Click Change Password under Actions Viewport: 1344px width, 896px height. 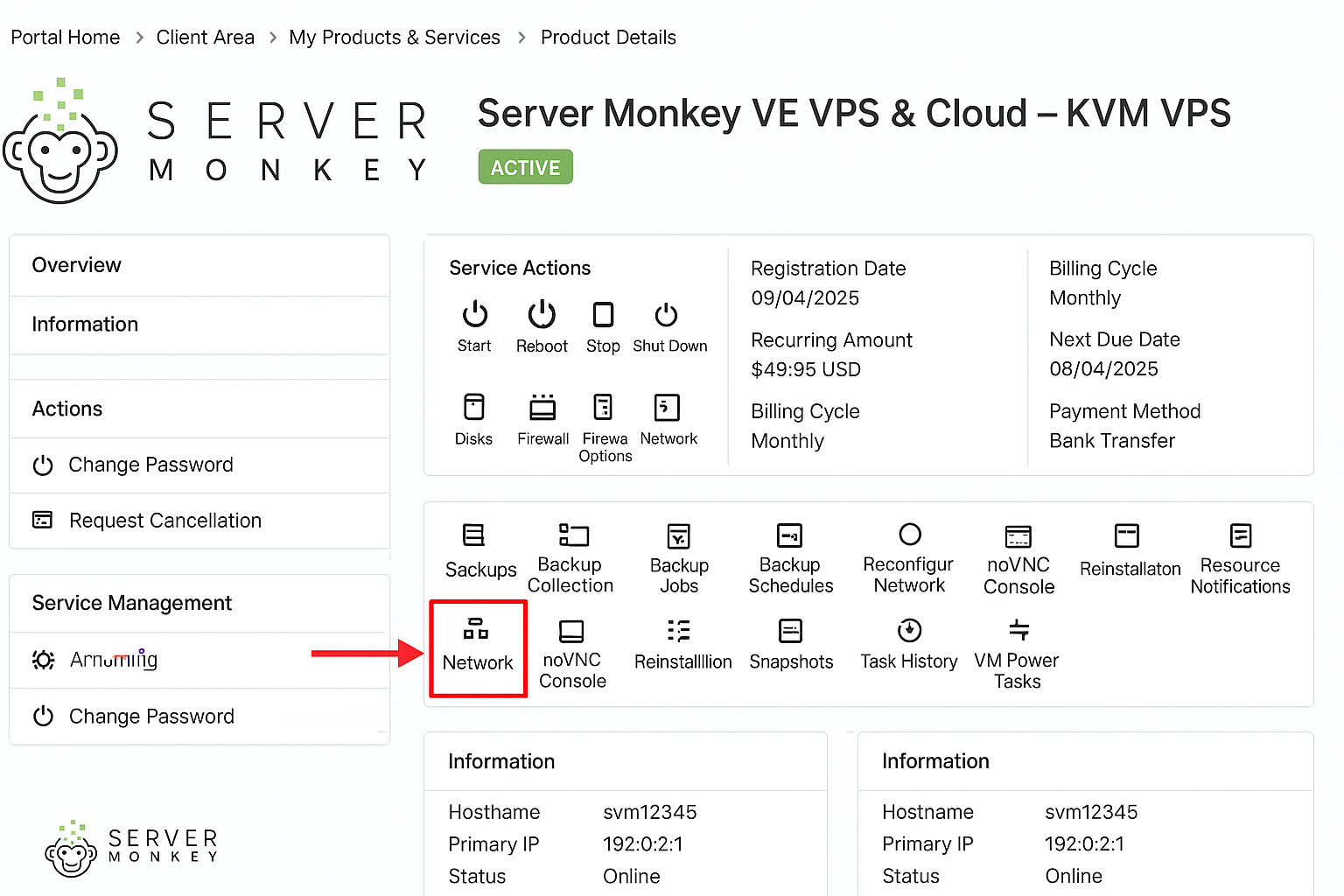point(199,465)
